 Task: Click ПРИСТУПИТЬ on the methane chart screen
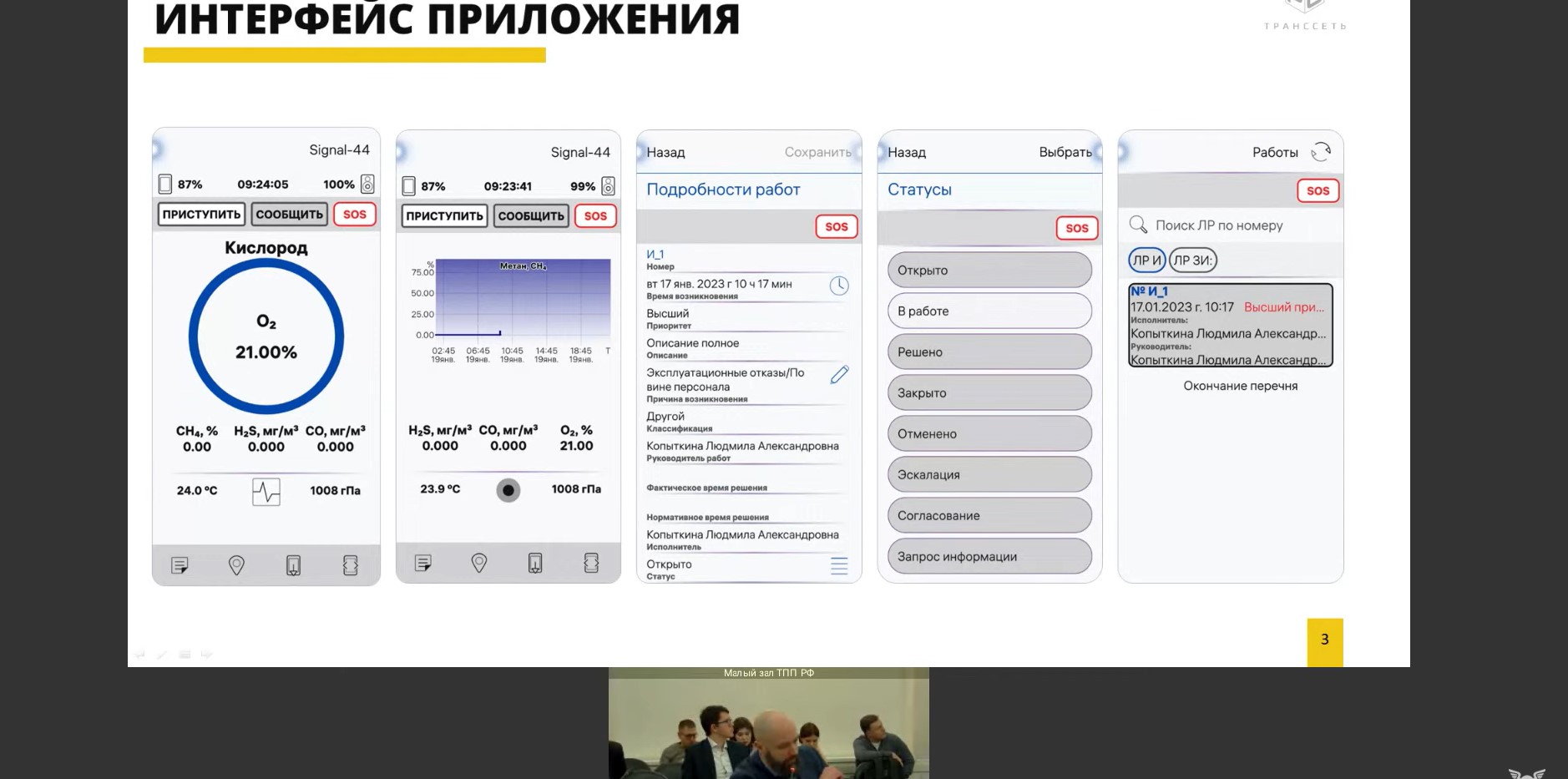click(x=444, y=216)
